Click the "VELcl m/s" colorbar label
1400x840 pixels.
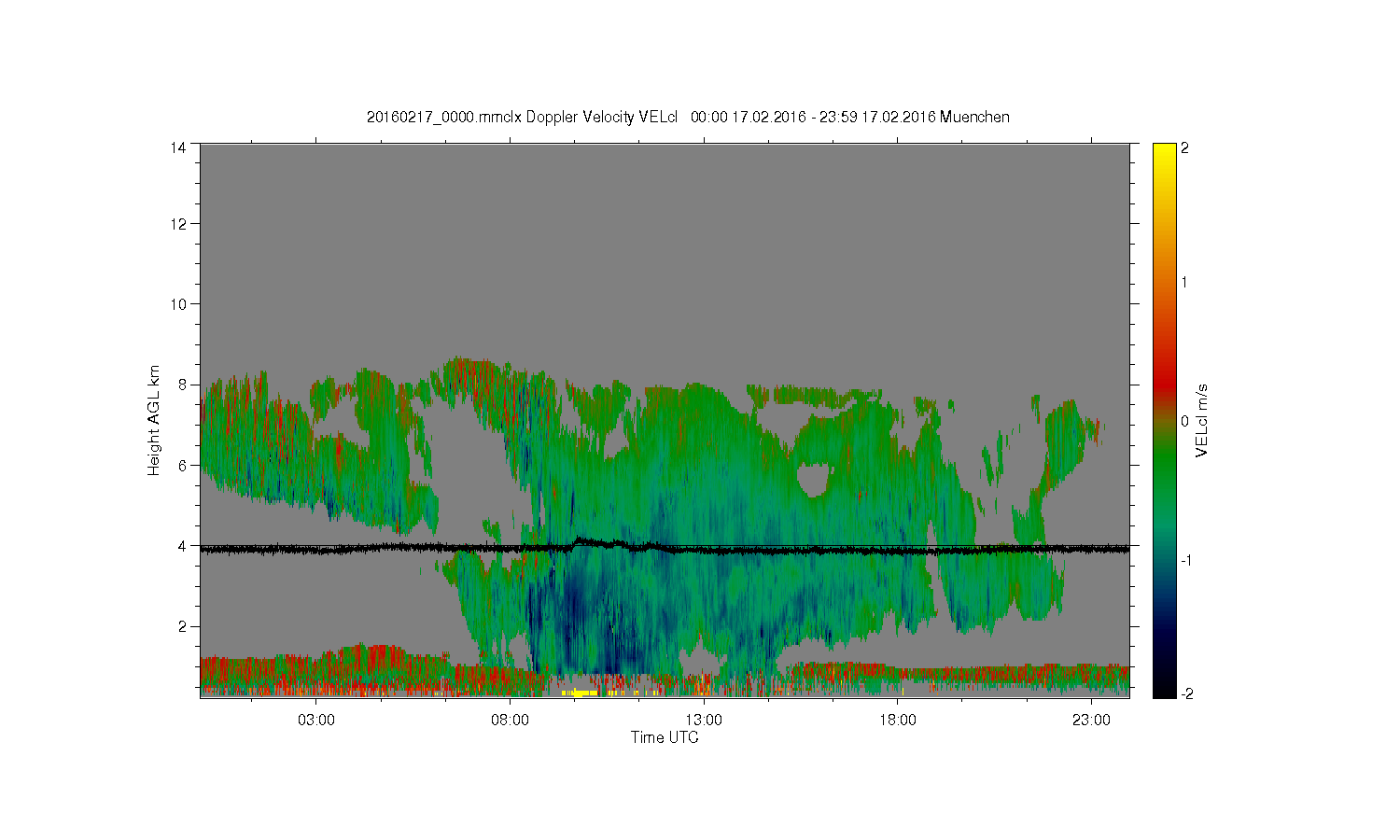(x=1201, y=420)
